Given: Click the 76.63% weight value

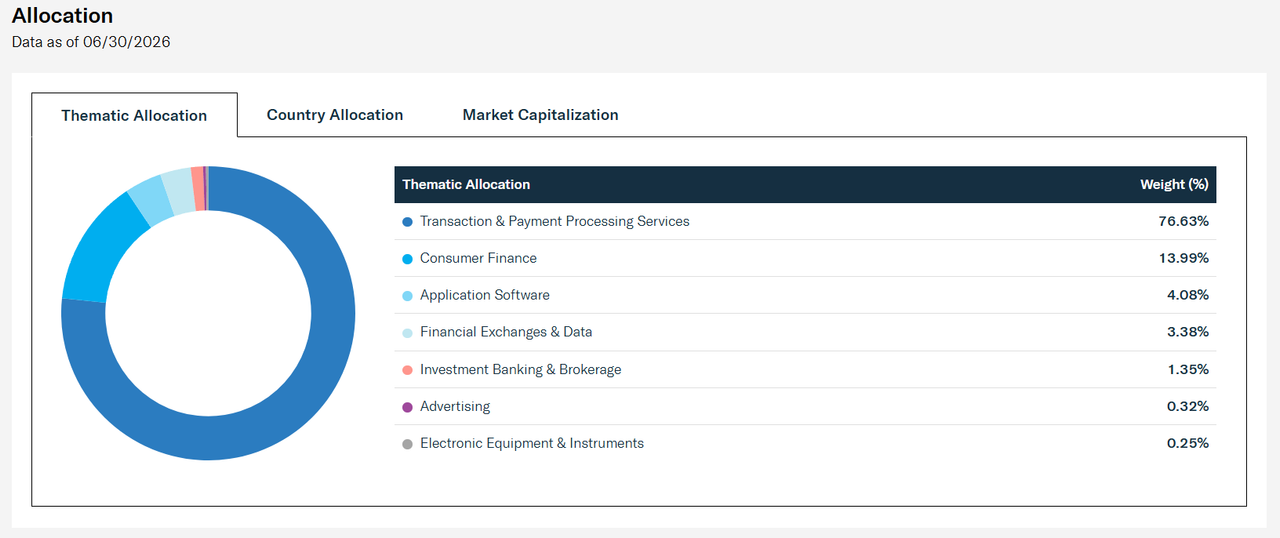Looking at the screenshot, I should coord(1184,221).
